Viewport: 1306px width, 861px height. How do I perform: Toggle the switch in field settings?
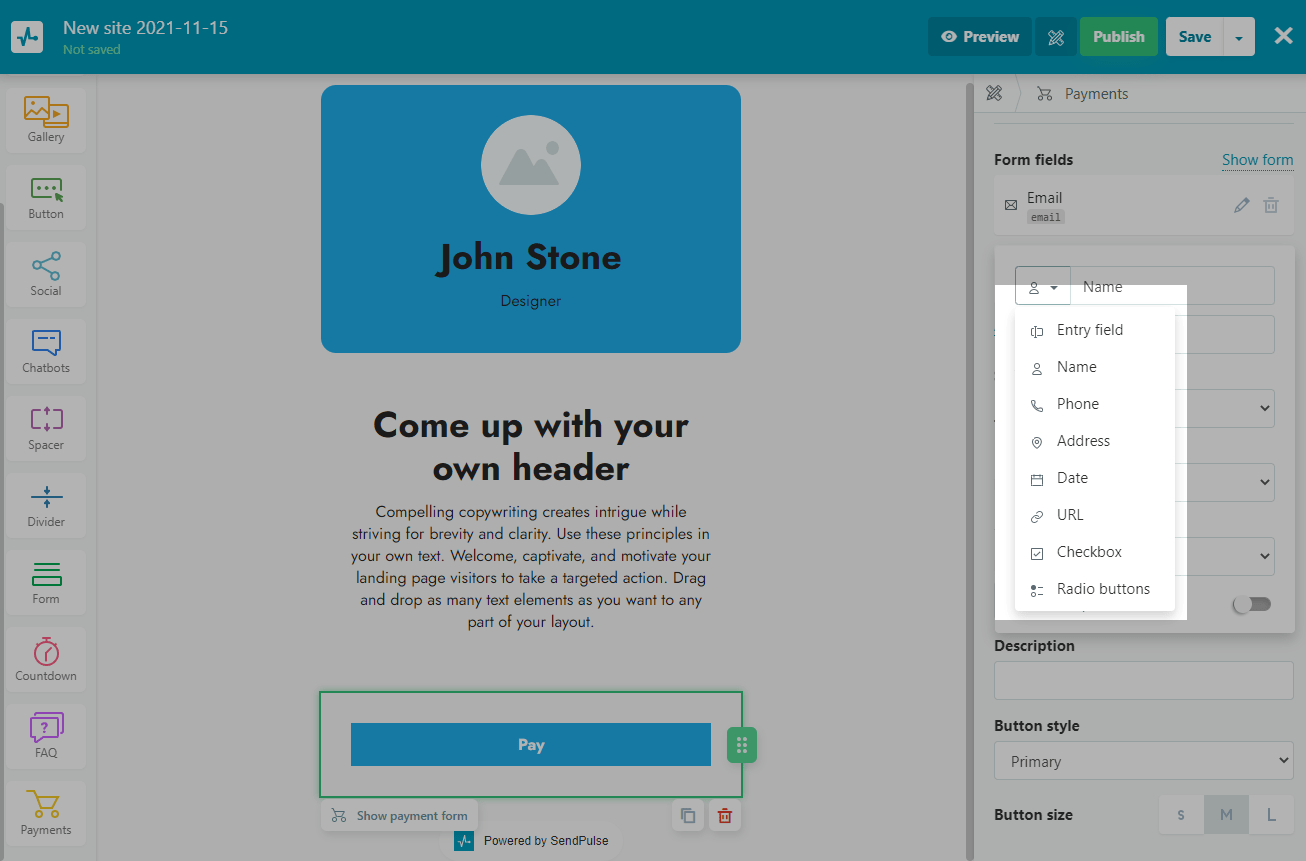click(x=1251, y=604)
